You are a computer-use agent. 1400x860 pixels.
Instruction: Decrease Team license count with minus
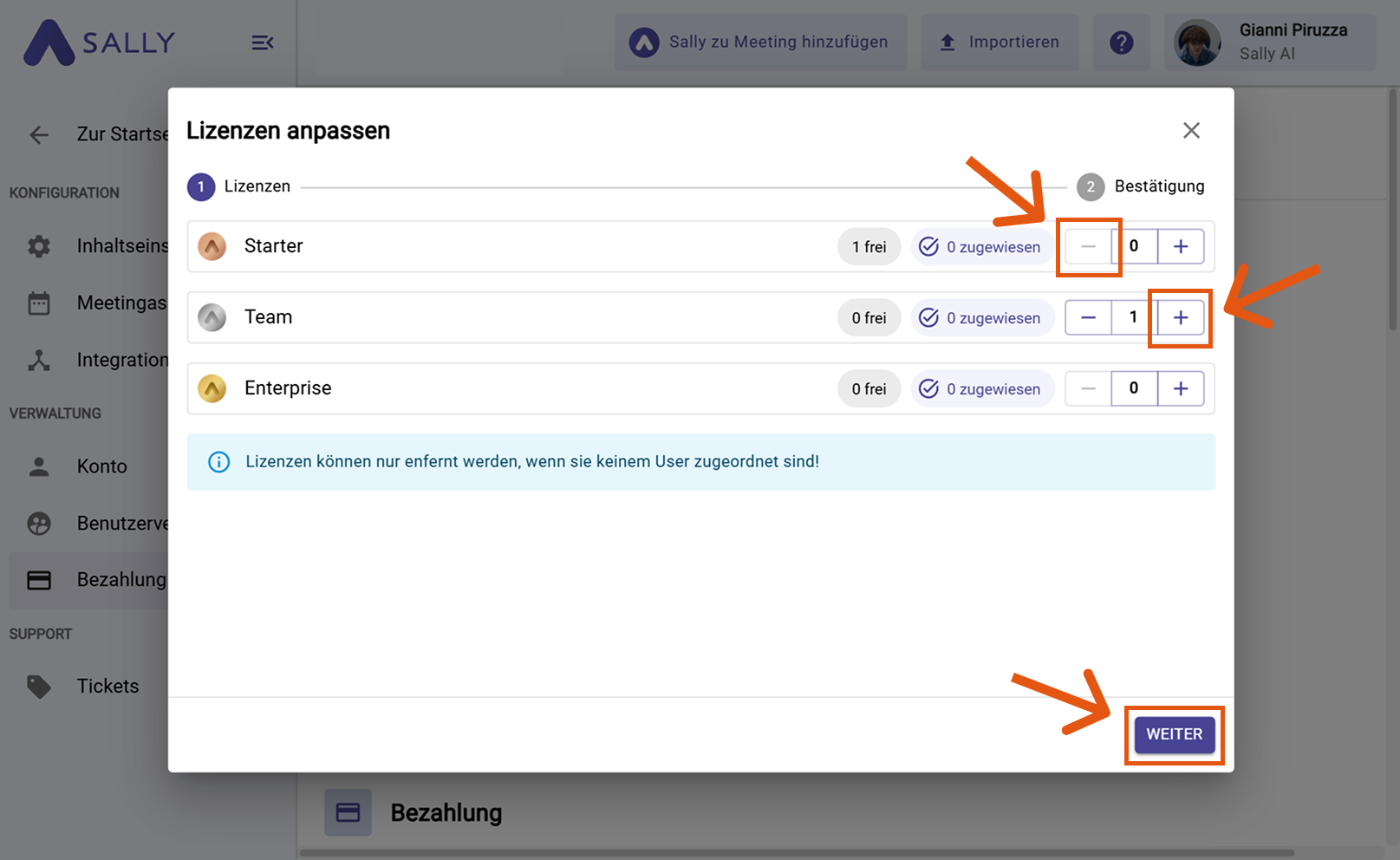tap(1088, 317)
